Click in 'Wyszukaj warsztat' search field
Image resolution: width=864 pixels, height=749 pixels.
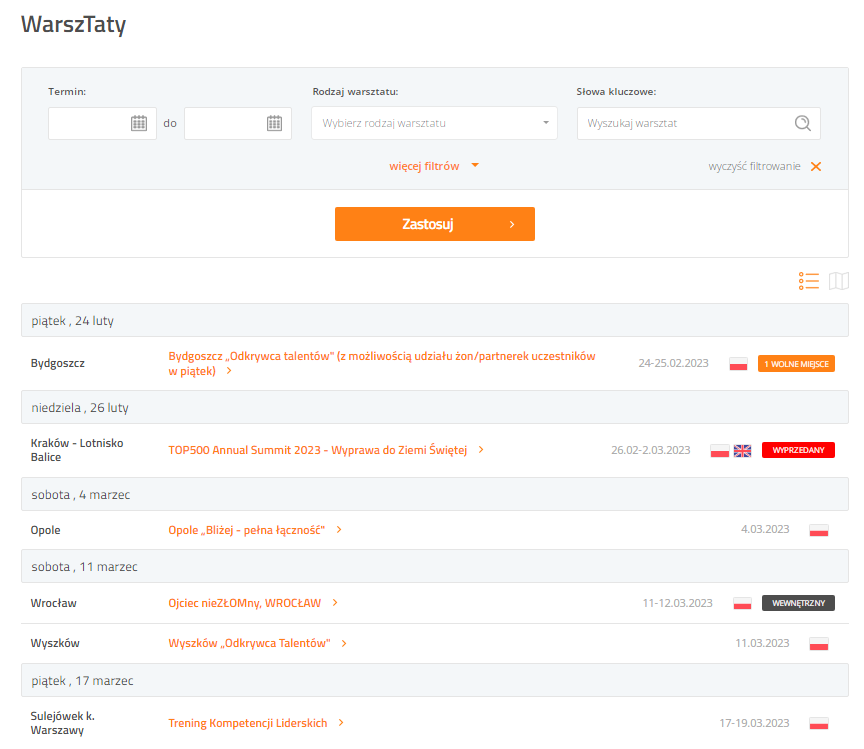685,123
